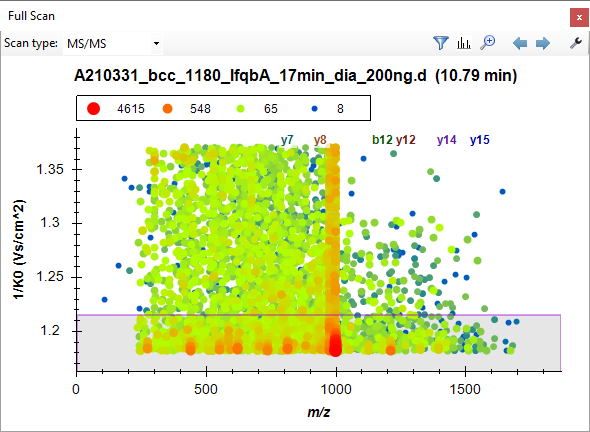Go to previous scan with left arrow
This screenshot has width=590, height=432.
coord(520,43)
